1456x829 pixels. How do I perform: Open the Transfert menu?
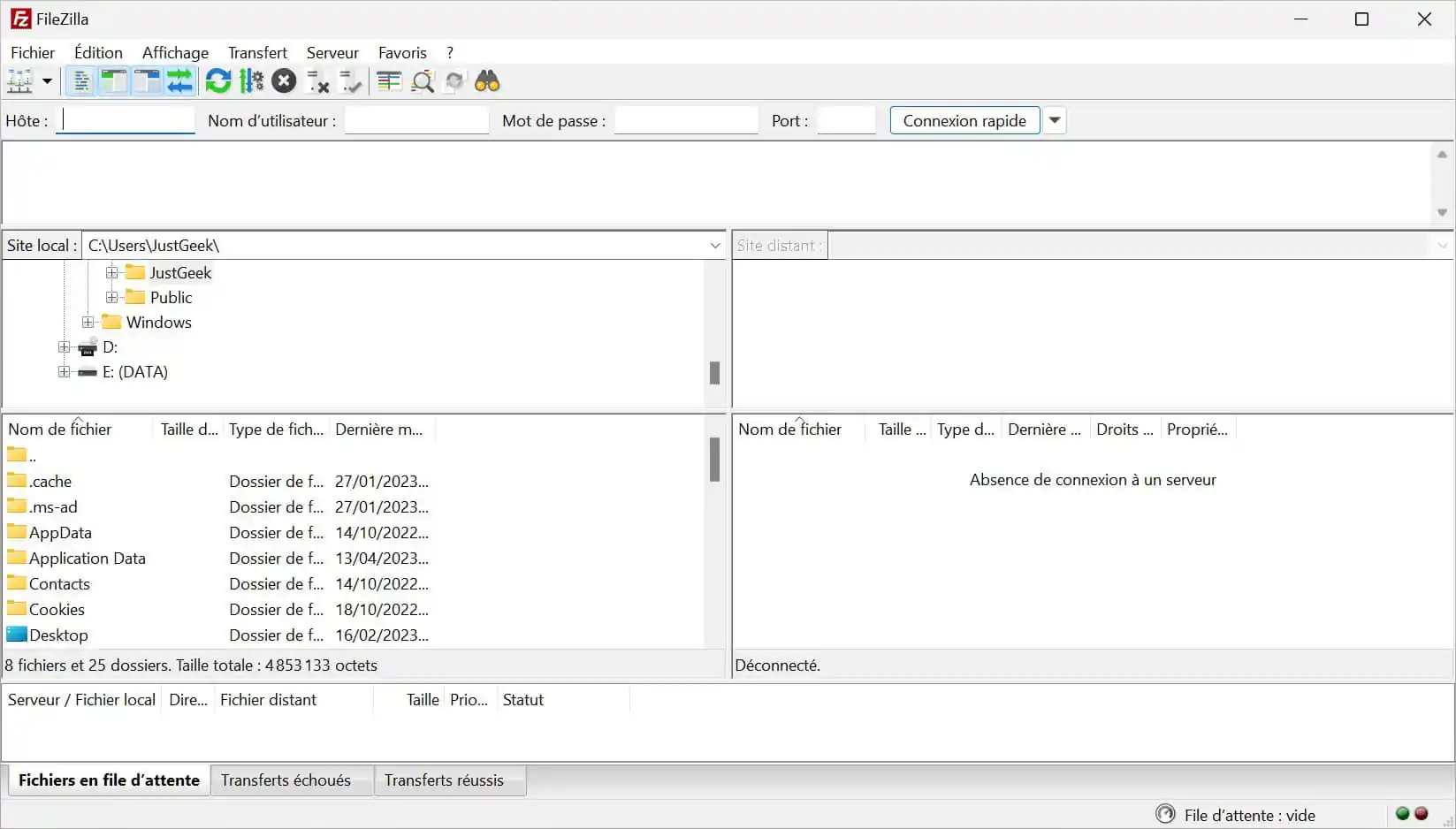(x=257, y=53)
